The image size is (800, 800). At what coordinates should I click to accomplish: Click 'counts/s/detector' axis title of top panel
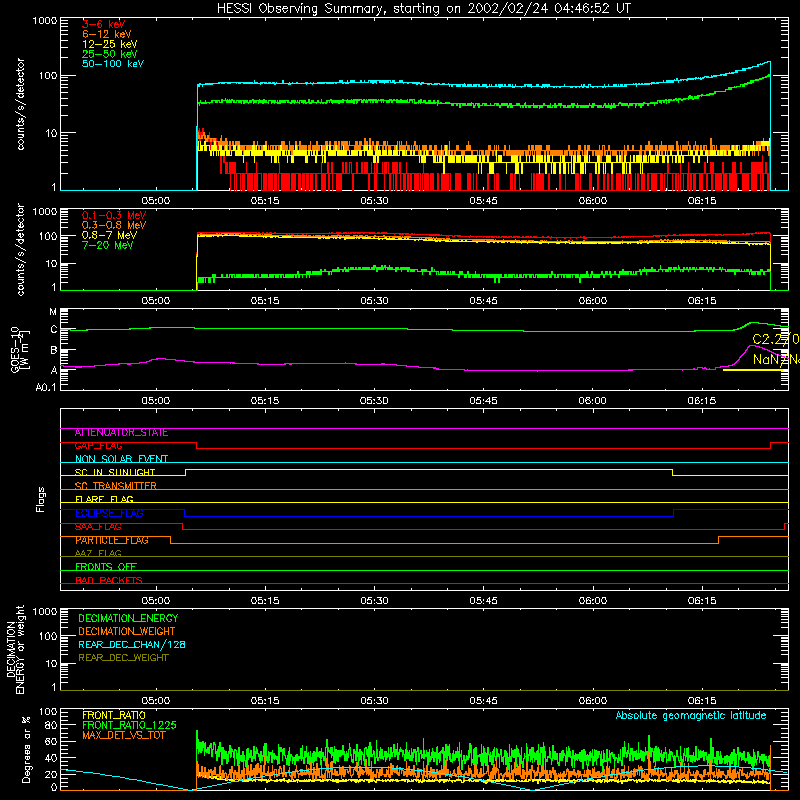tap(20, 104)
